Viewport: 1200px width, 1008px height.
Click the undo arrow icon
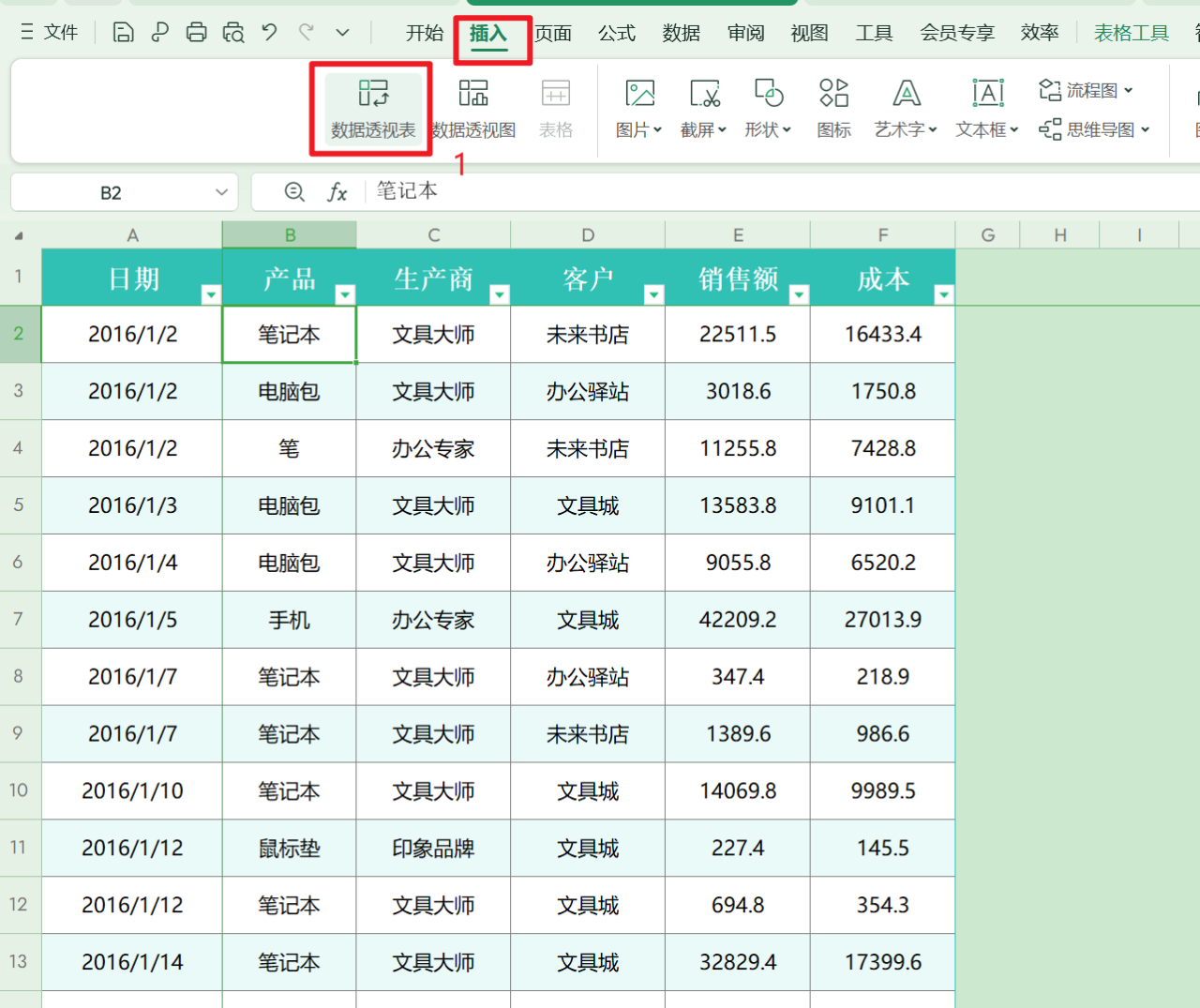pyautogui.click(x=270, y=33)
